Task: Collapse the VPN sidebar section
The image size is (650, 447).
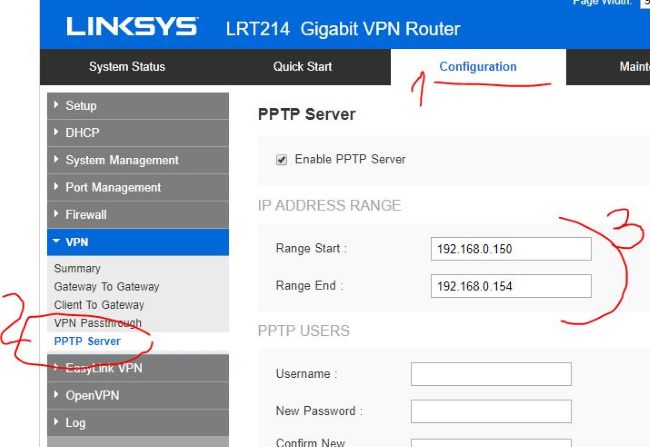Action: [77, 242]
